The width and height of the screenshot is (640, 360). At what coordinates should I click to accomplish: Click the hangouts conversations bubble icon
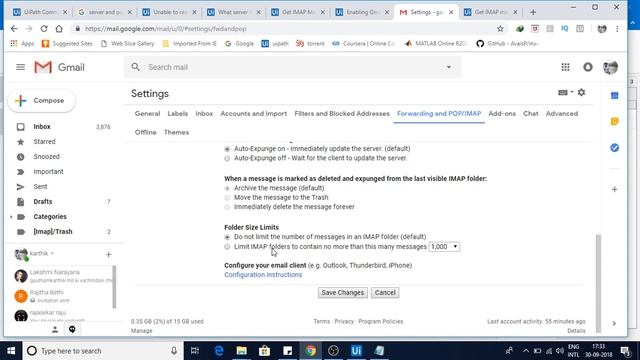click(72, 329)
